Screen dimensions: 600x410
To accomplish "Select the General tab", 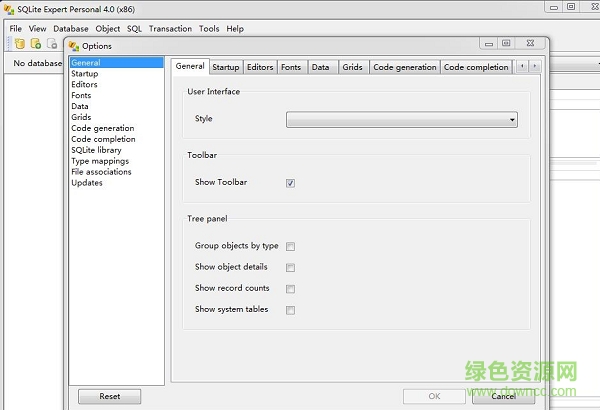I will point(190,66).
